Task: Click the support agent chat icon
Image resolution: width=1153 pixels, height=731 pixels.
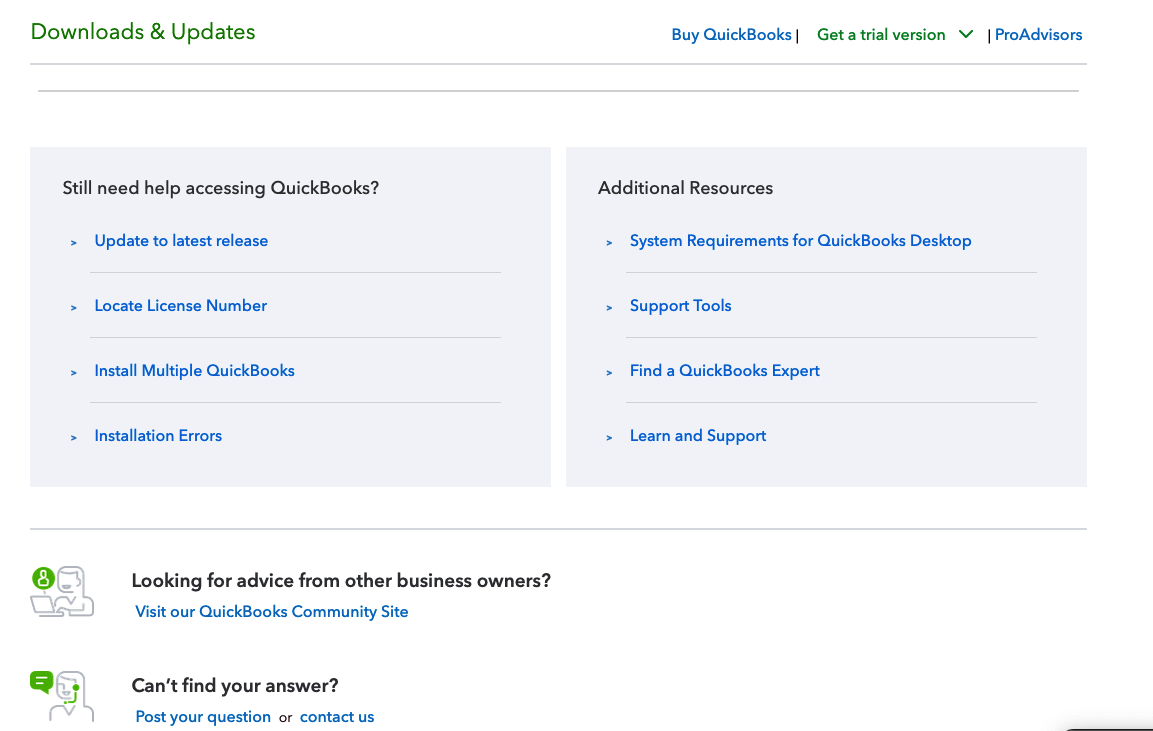Action: click(x=62, y=696)
